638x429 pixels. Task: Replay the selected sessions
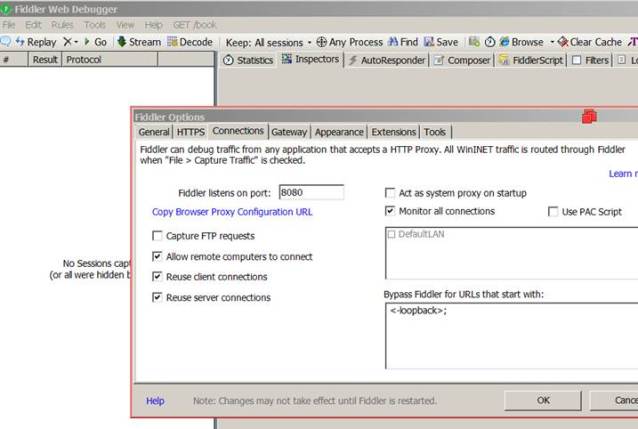(x=36, y=42)
